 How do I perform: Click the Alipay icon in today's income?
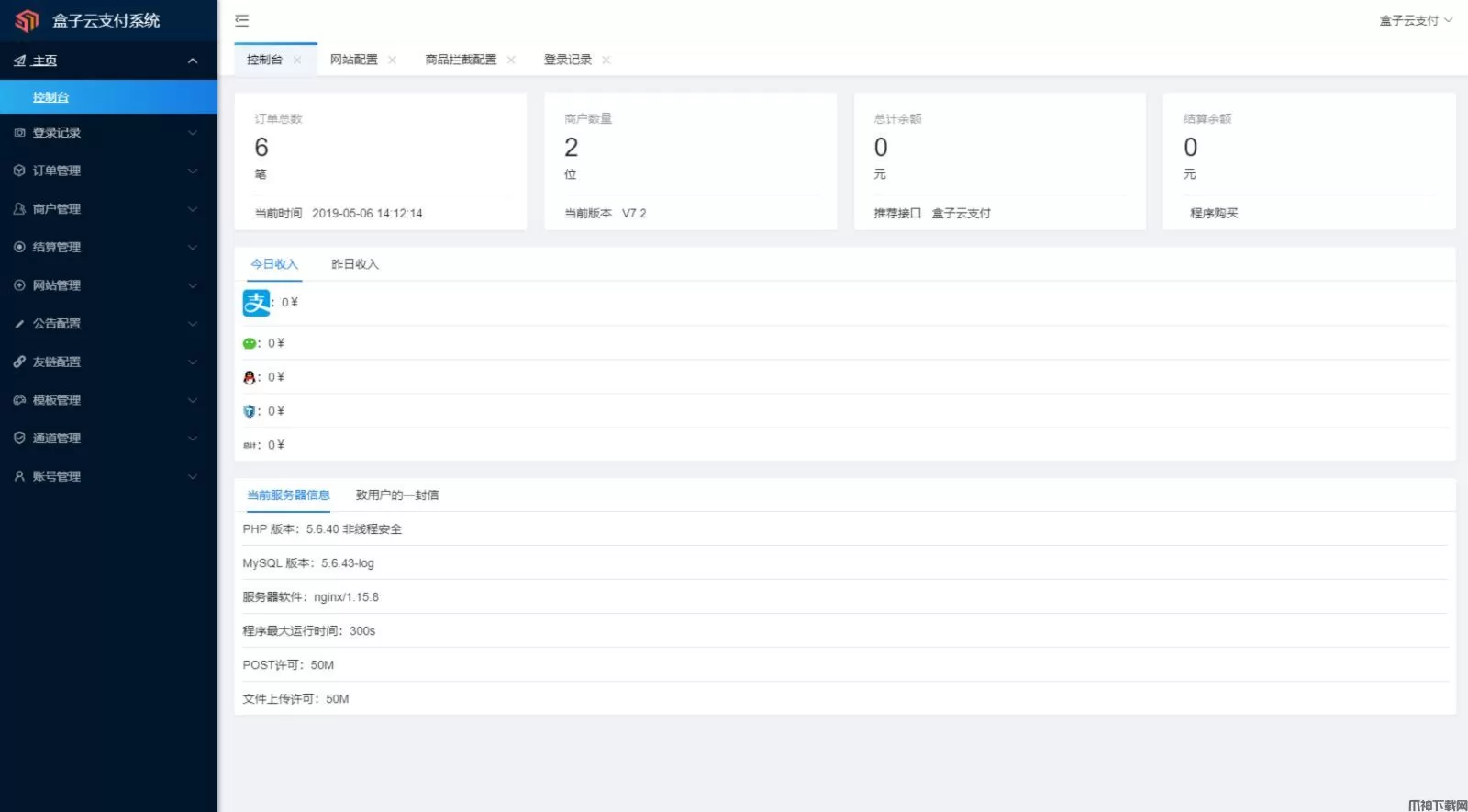(x=256, y=302)
